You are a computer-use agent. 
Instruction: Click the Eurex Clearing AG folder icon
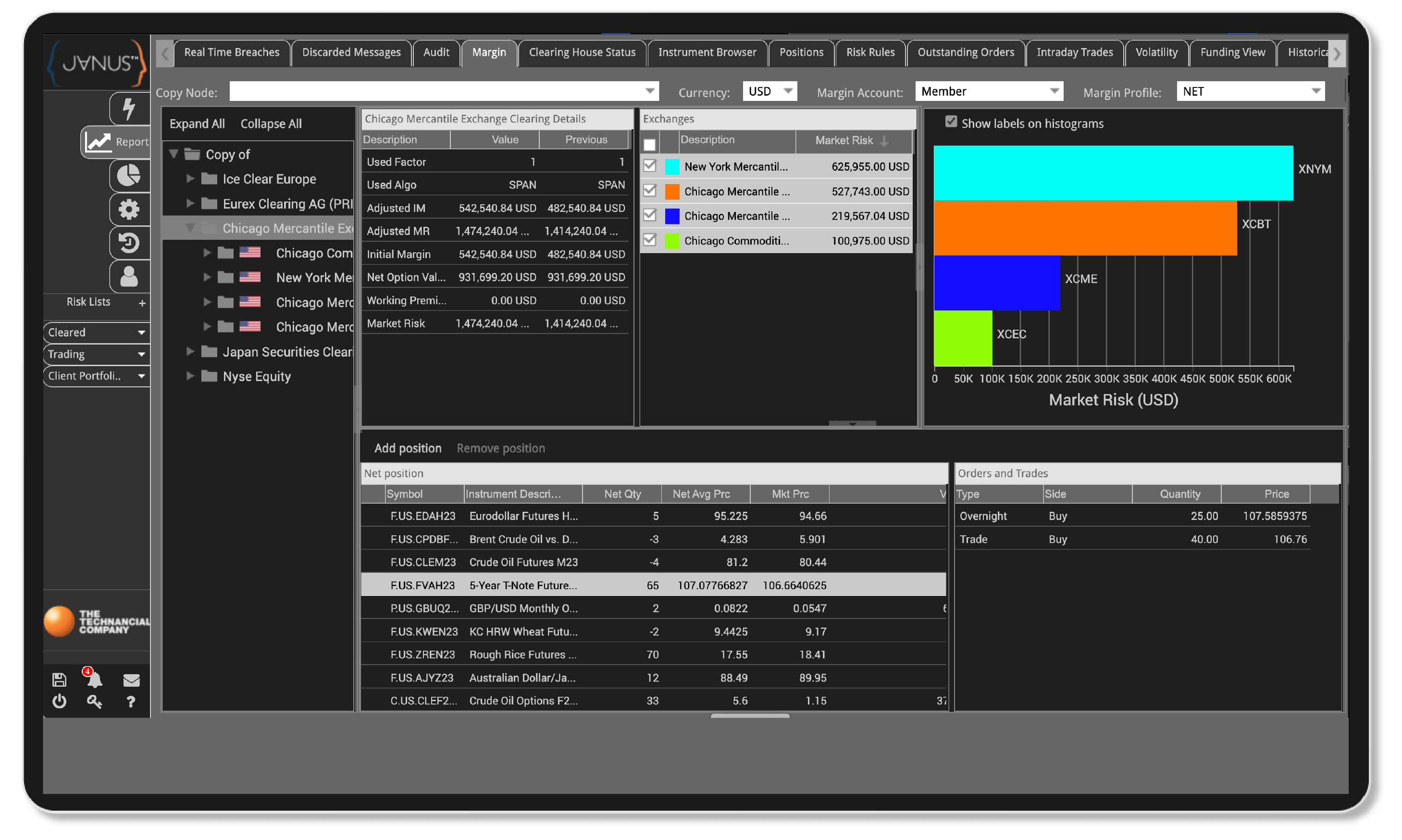click(210, 203)
